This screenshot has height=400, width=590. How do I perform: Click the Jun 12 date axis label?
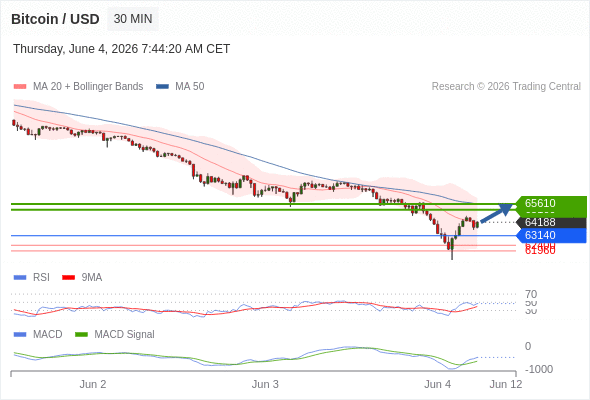(506, 384)
